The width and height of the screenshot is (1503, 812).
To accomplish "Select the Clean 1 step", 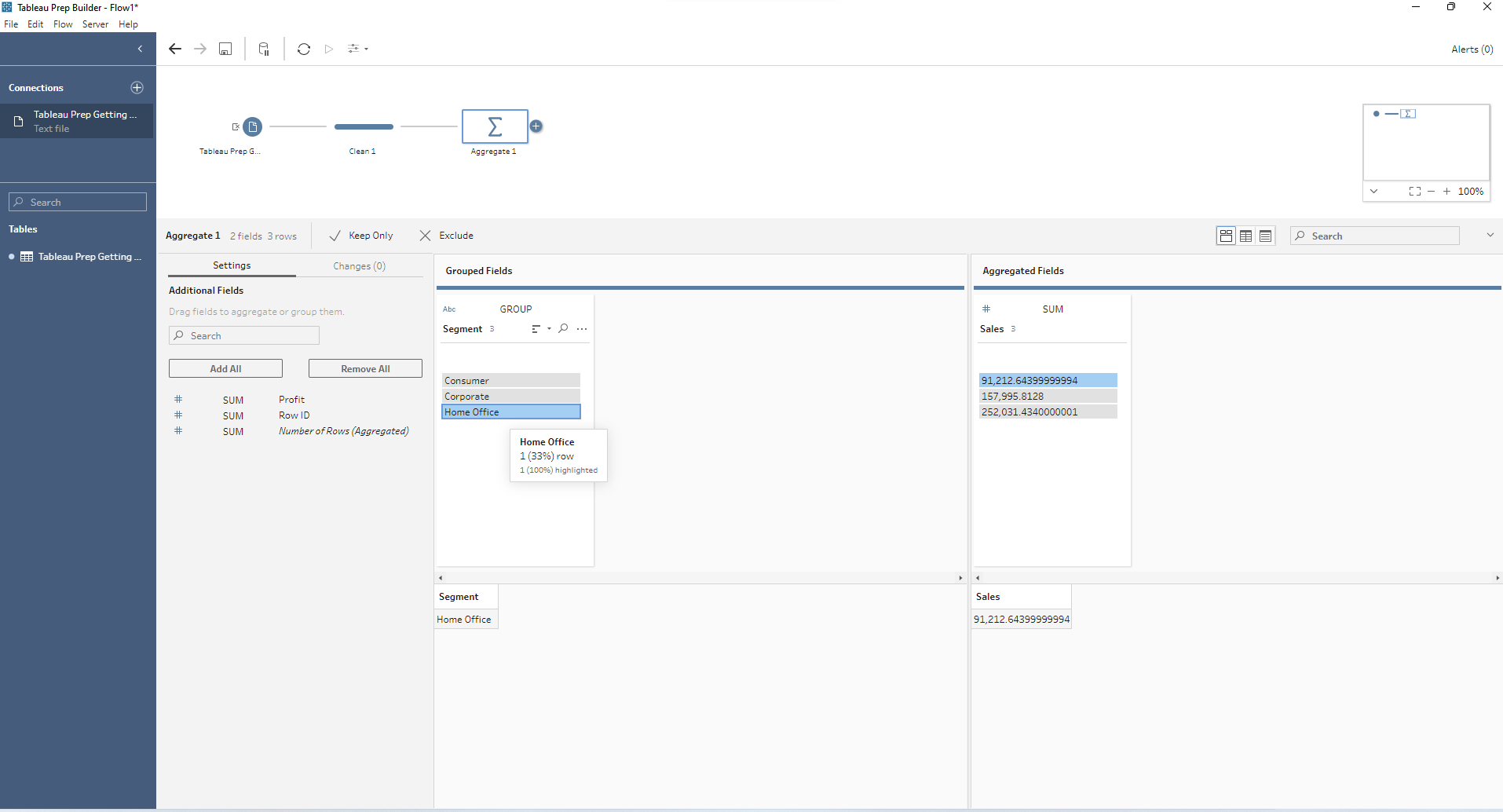I will [x=364, y=126].
